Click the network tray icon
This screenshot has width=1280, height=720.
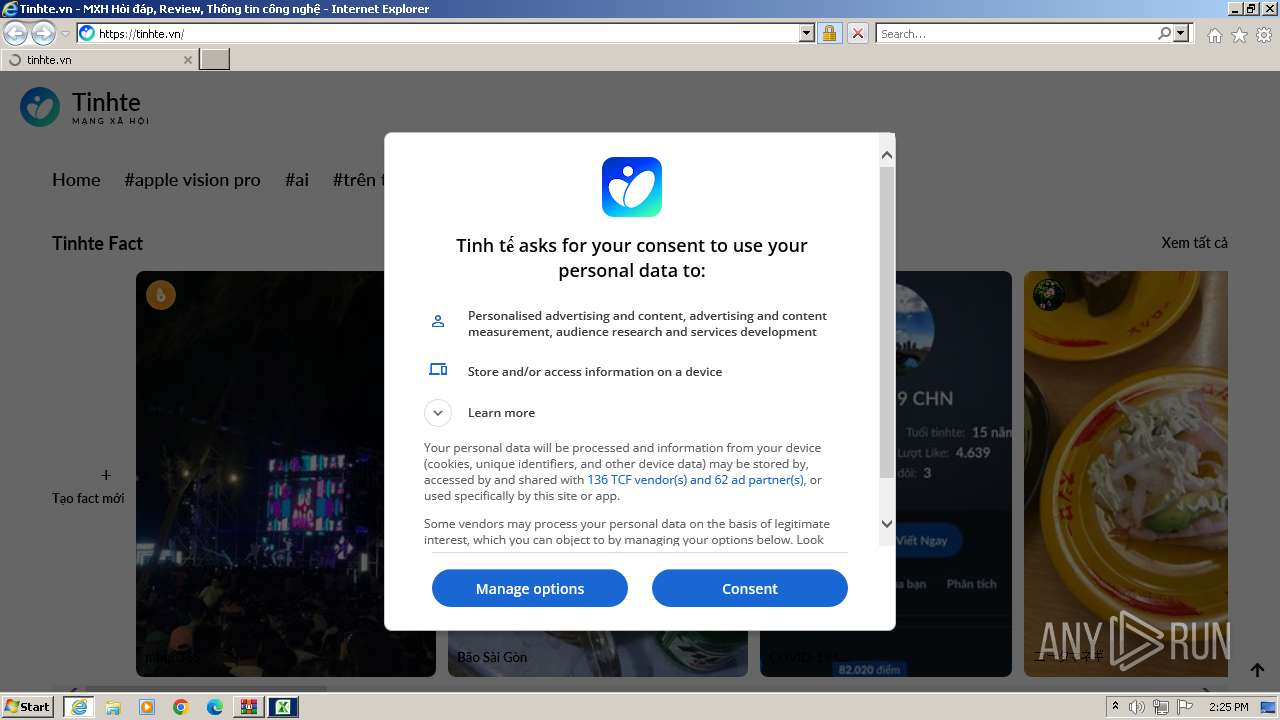(x=1160, y=707)
